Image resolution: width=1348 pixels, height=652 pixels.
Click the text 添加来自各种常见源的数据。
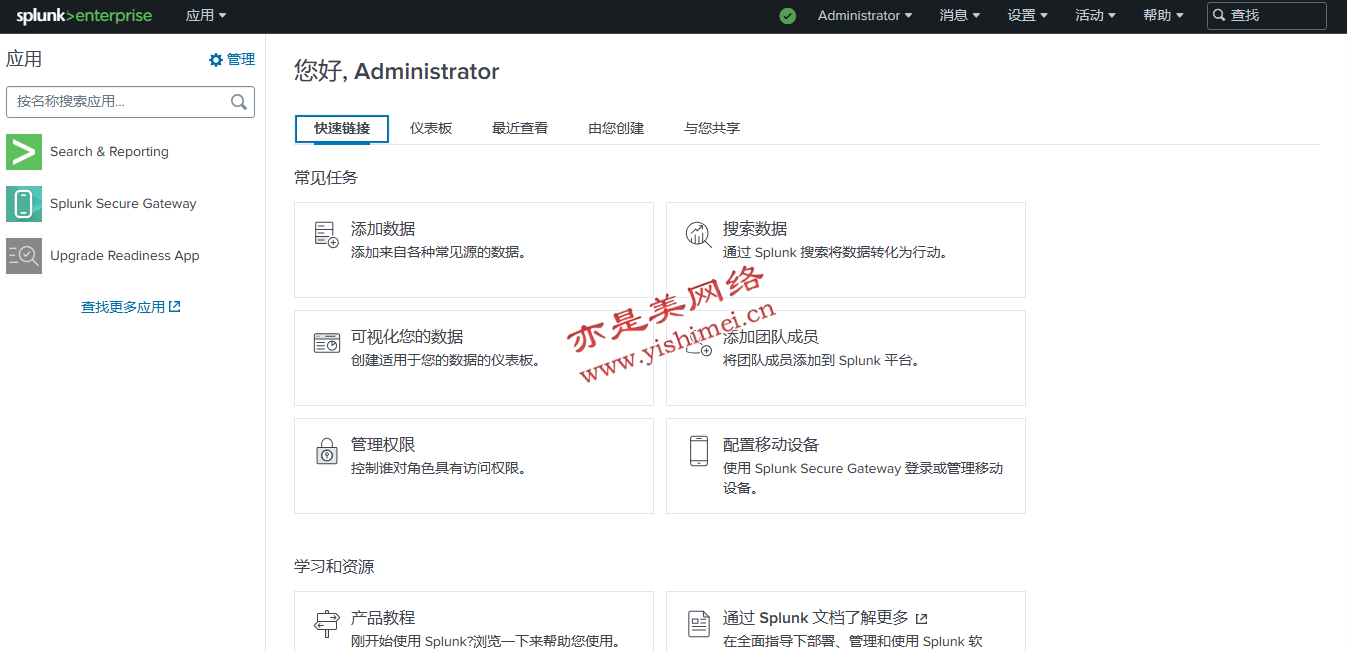[439, 253]
